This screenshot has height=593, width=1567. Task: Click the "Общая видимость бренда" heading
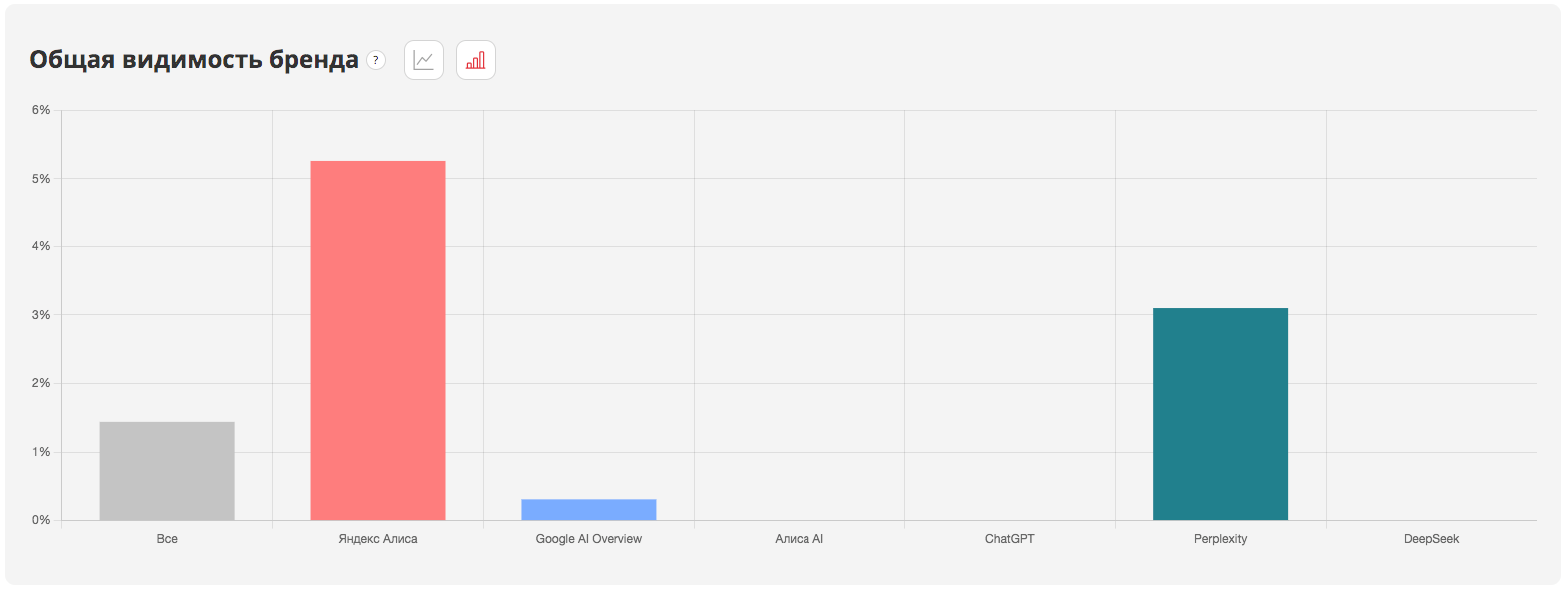pyautogui.click(x=194, y=61)
